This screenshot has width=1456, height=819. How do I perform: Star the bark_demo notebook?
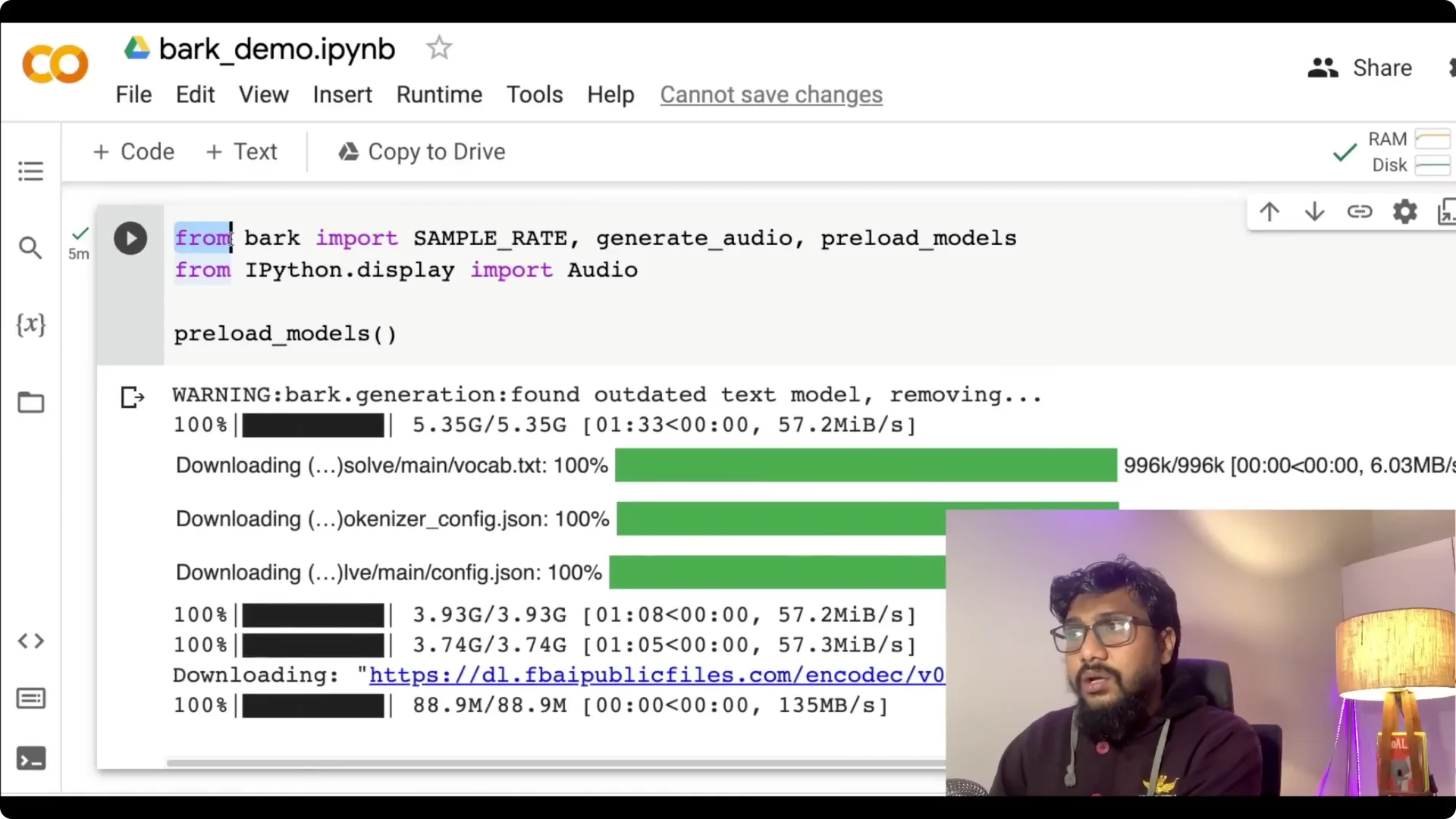[439, 48]
